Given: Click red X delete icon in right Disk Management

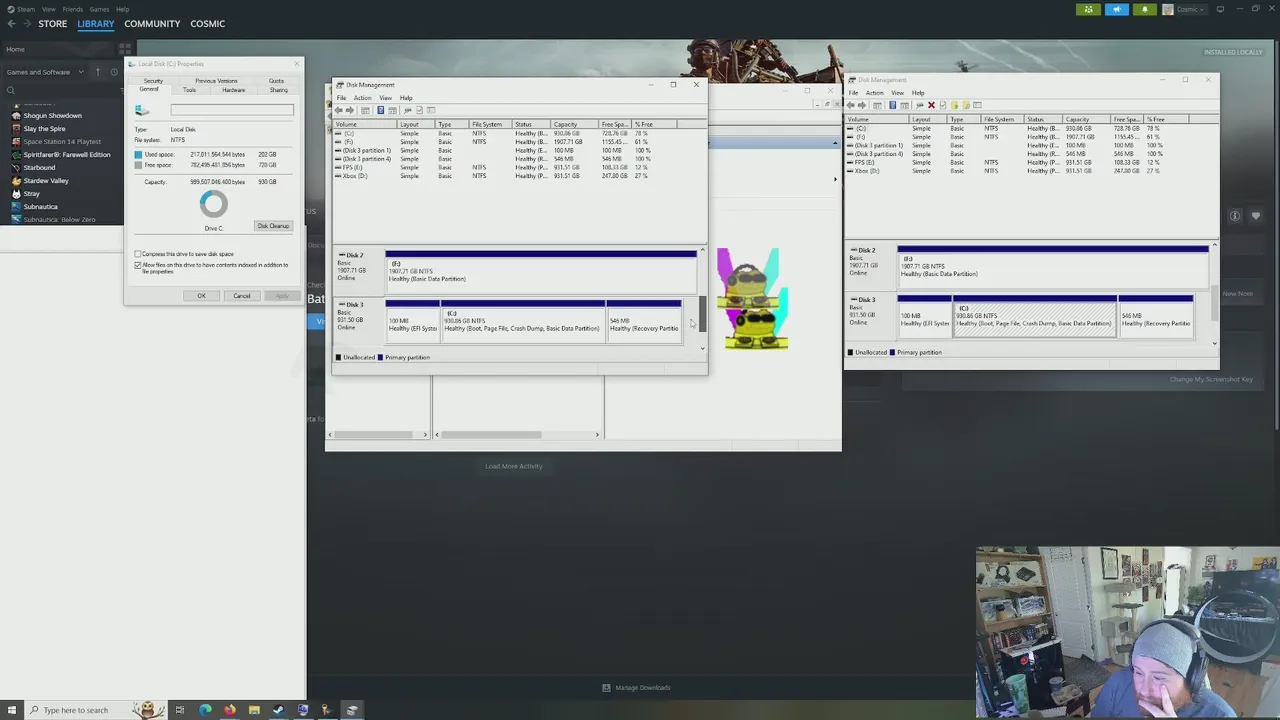Looking at the screenshot, I should 931,105.
